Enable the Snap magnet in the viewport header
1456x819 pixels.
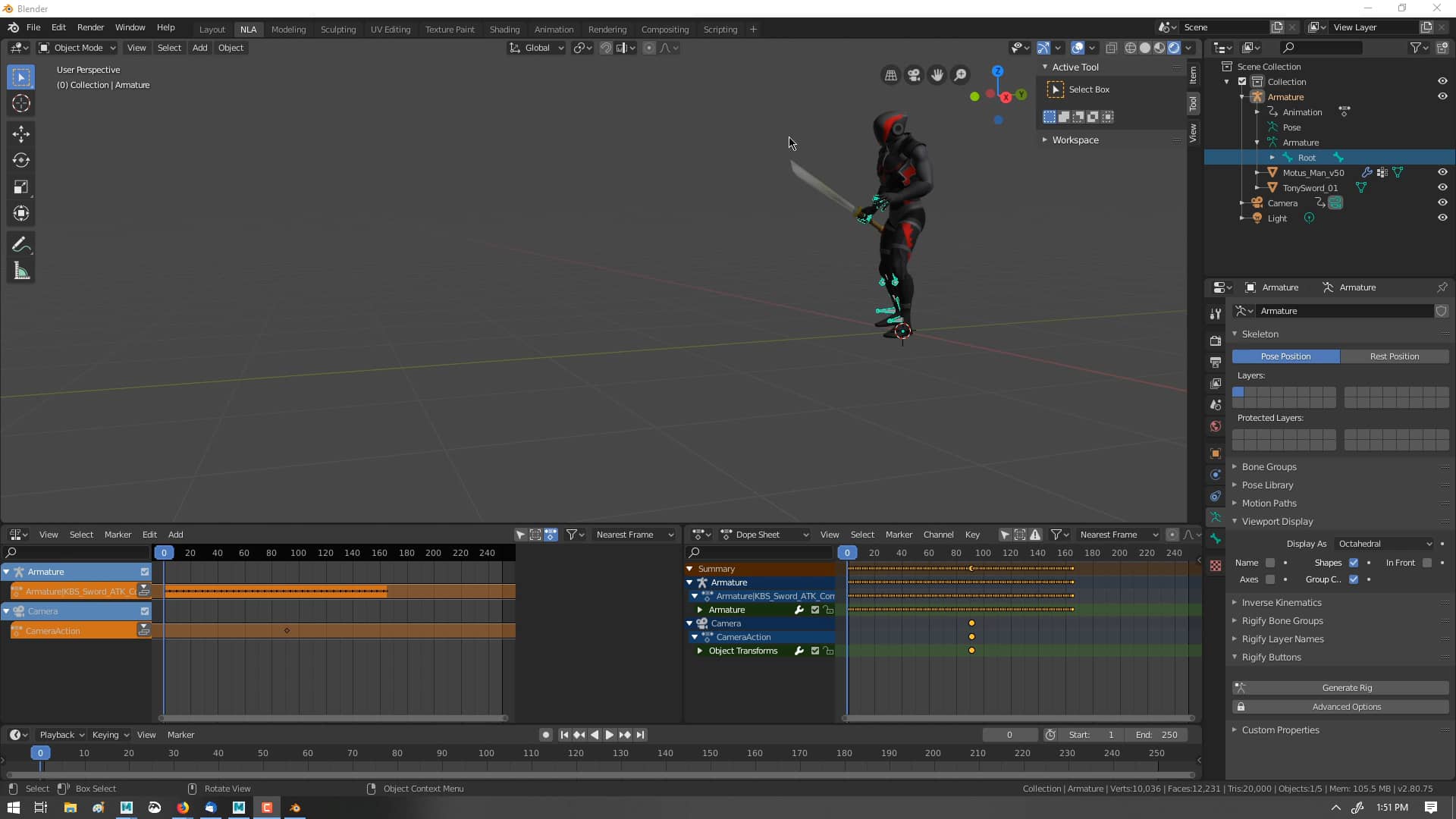coord(605,47)
